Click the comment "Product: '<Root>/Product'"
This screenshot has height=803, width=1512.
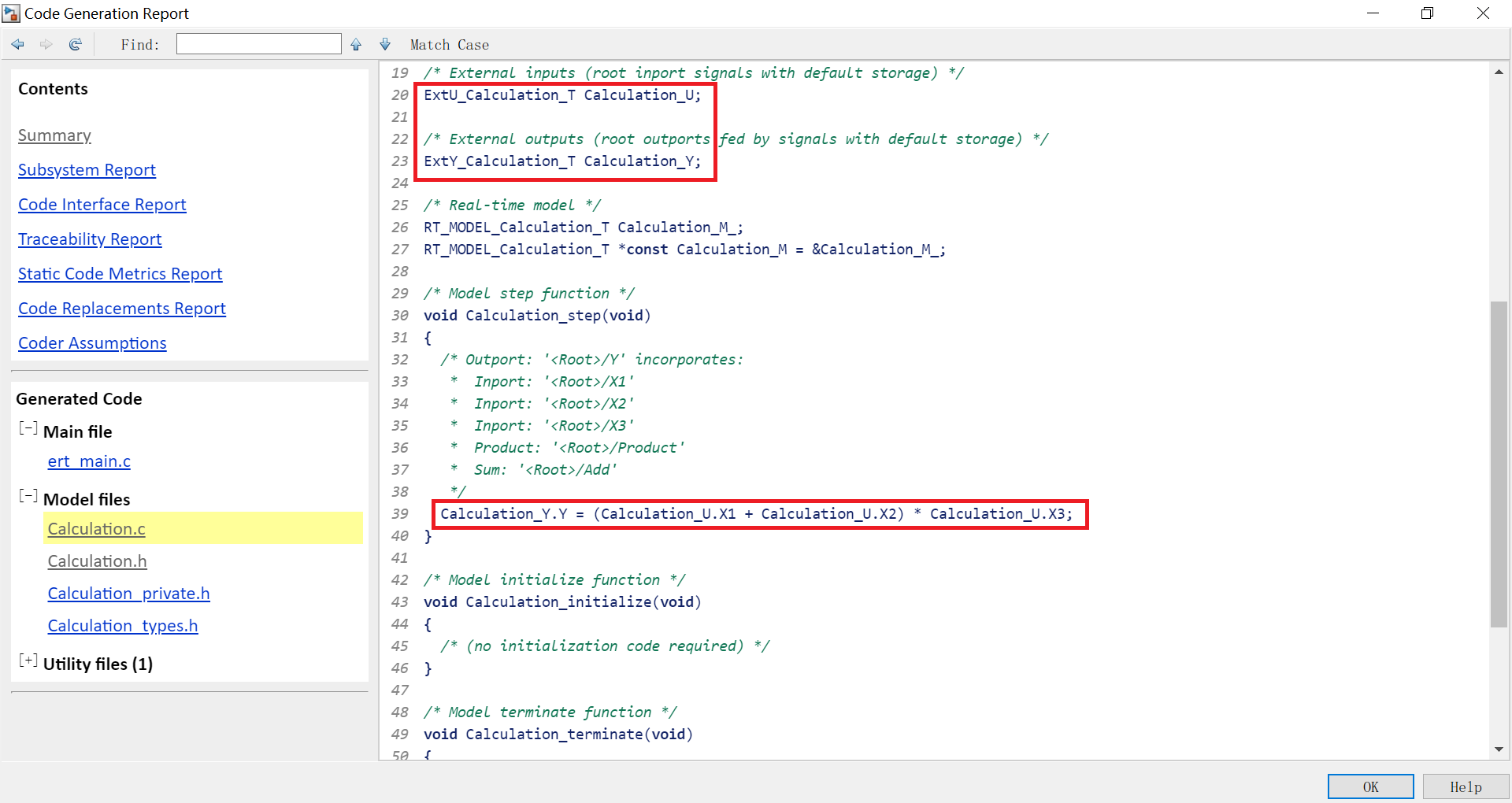(580, 448)
